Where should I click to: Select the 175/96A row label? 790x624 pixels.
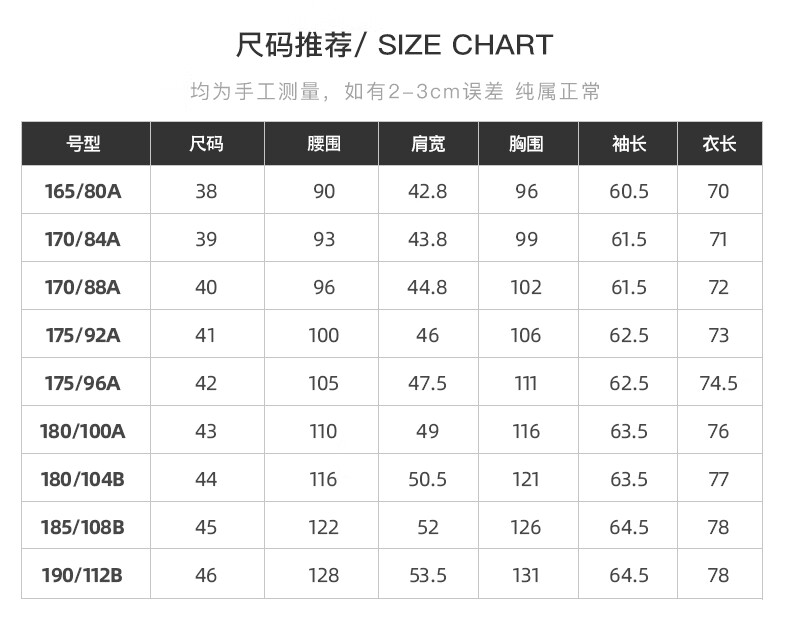[x=83, y=383]
